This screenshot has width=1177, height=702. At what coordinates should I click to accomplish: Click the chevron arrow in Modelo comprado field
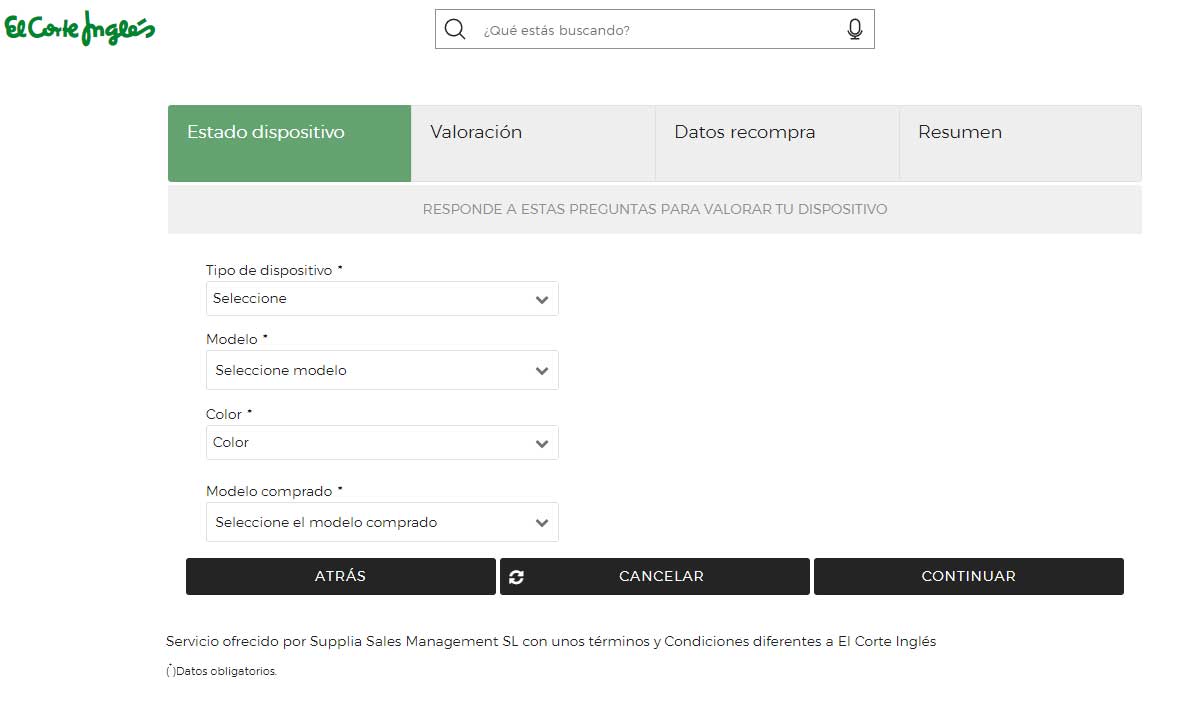point(542,523)
